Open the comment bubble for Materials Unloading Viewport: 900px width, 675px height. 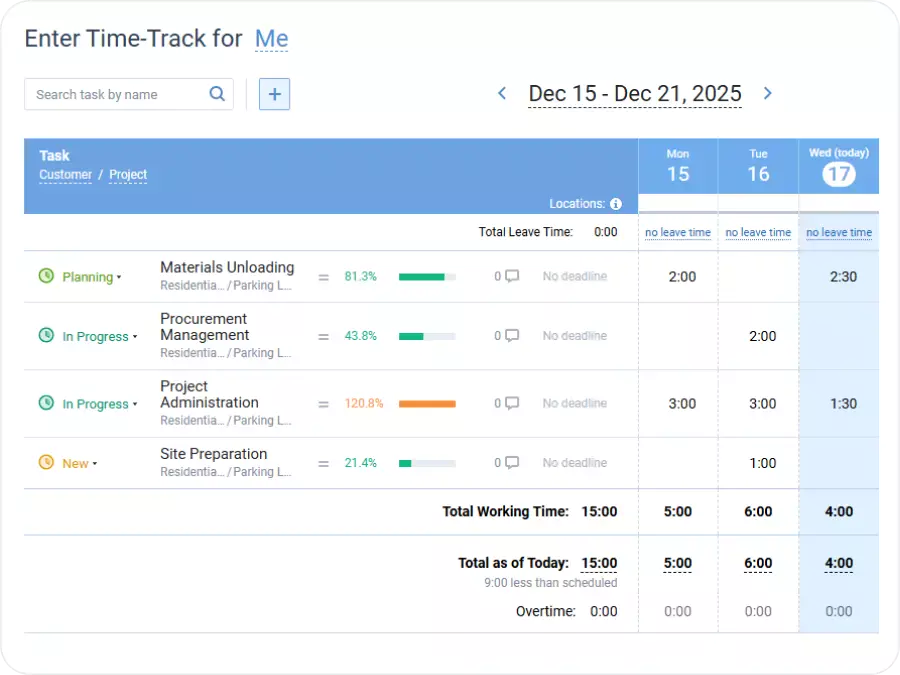(x=510, y=276)
